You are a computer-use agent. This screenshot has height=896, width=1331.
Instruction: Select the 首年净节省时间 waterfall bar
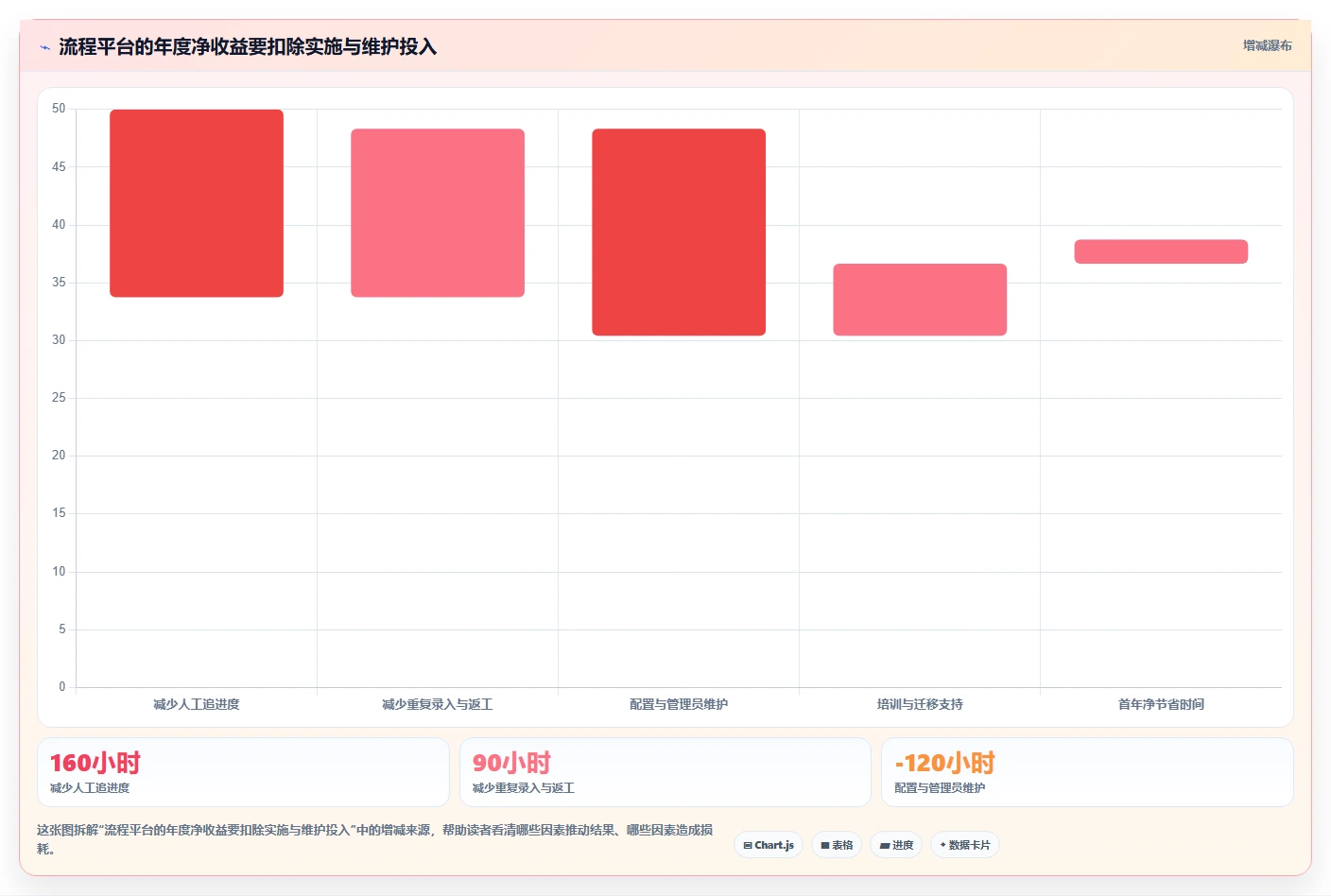[1161, 251]
